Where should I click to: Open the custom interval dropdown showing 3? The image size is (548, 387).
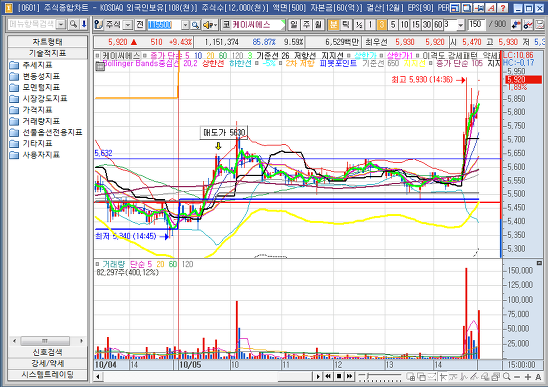pos(461,25)
